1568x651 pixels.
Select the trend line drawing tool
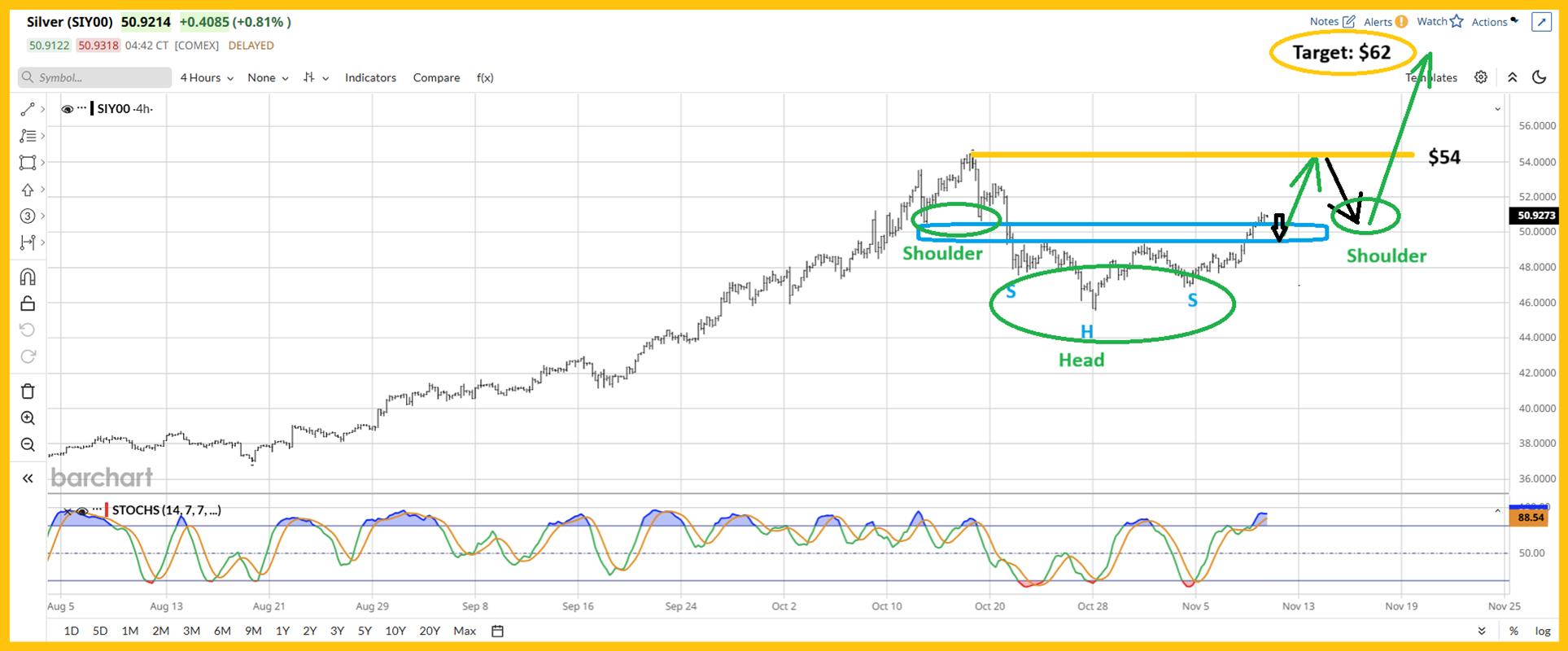(28, 109)
